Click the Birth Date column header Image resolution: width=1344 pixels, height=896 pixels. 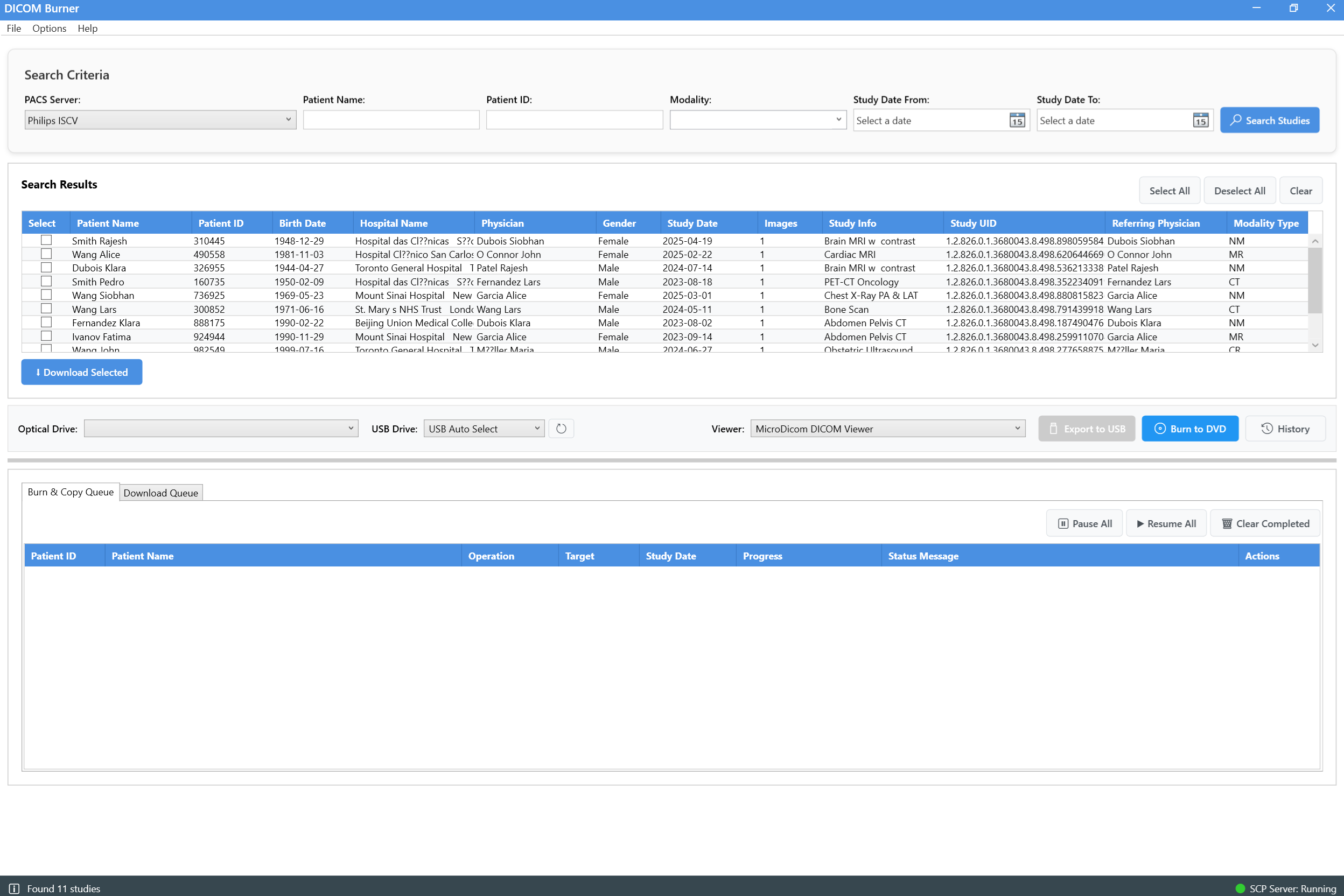[x=312, y=223]
